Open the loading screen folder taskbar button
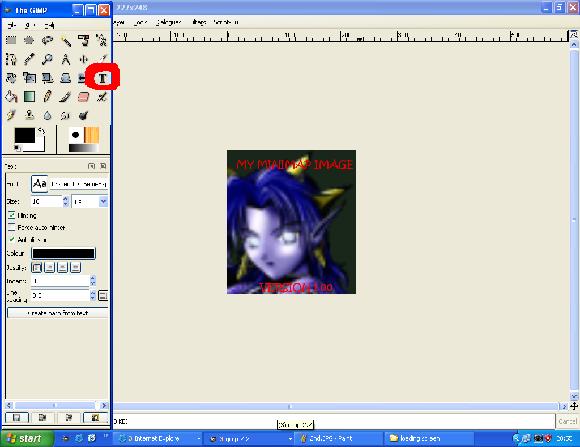580x447 pixels. coord(429,438)
